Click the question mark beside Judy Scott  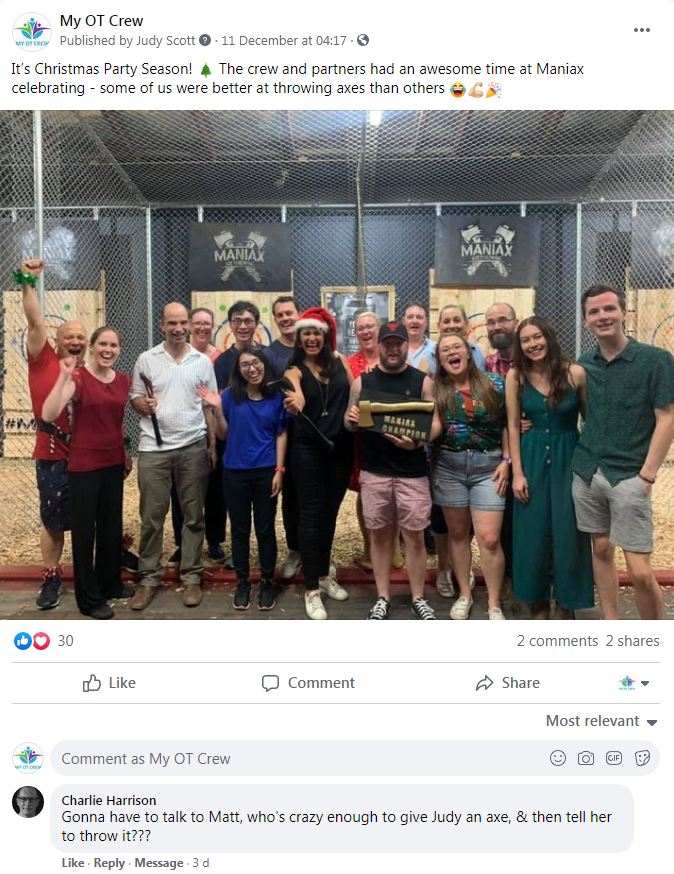(205, 40)
